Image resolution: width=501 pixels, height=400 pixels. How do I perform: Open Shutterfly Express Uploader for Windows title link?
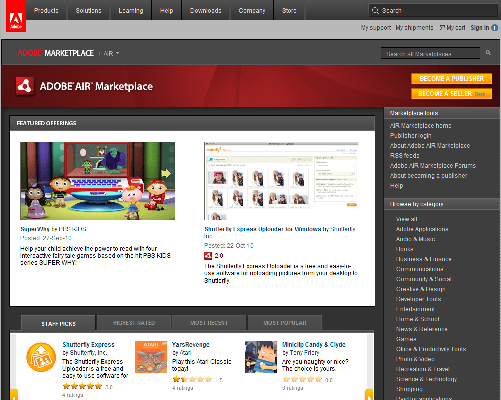(x=280, y=232)
